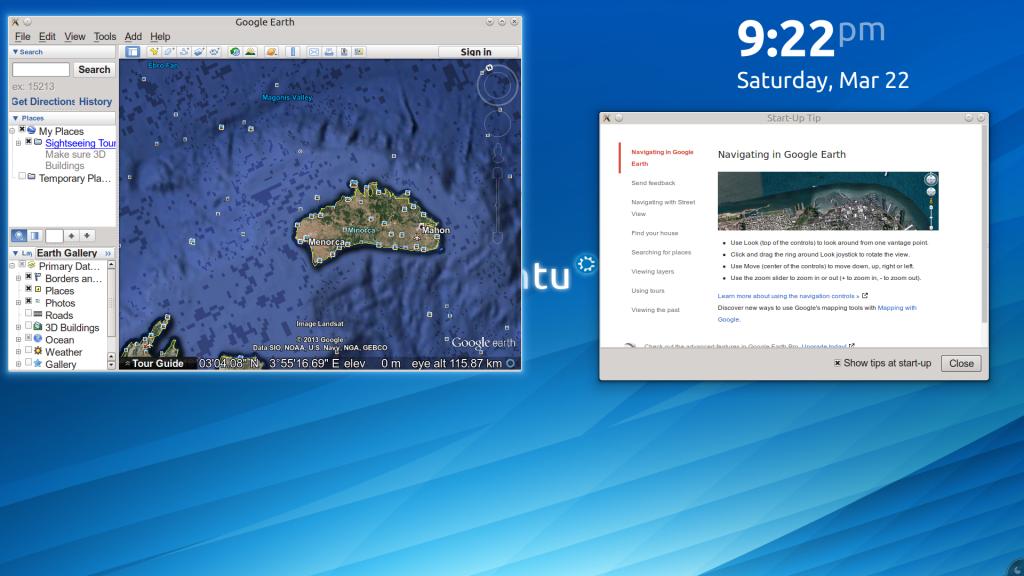Image resolution: width=1024 pixels, height=576 pixels.
Task: Open the Tools menu
Action: [105, 37]
